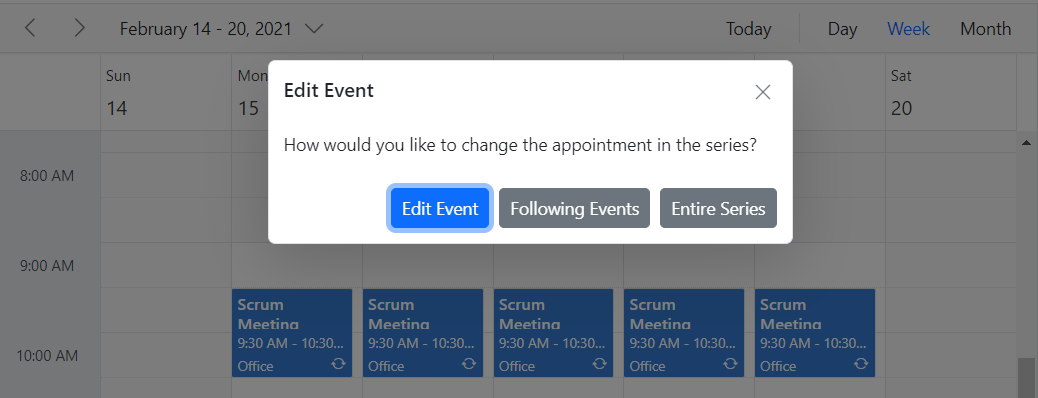Click the Today button

point(748,28)
